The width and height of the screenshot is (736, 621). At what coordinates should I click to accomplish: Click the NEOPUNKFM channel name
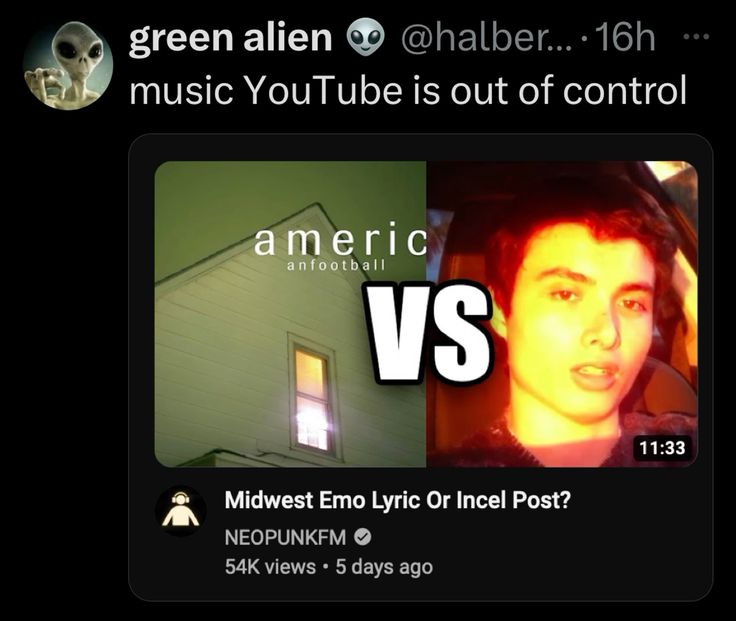click(285, 537)
